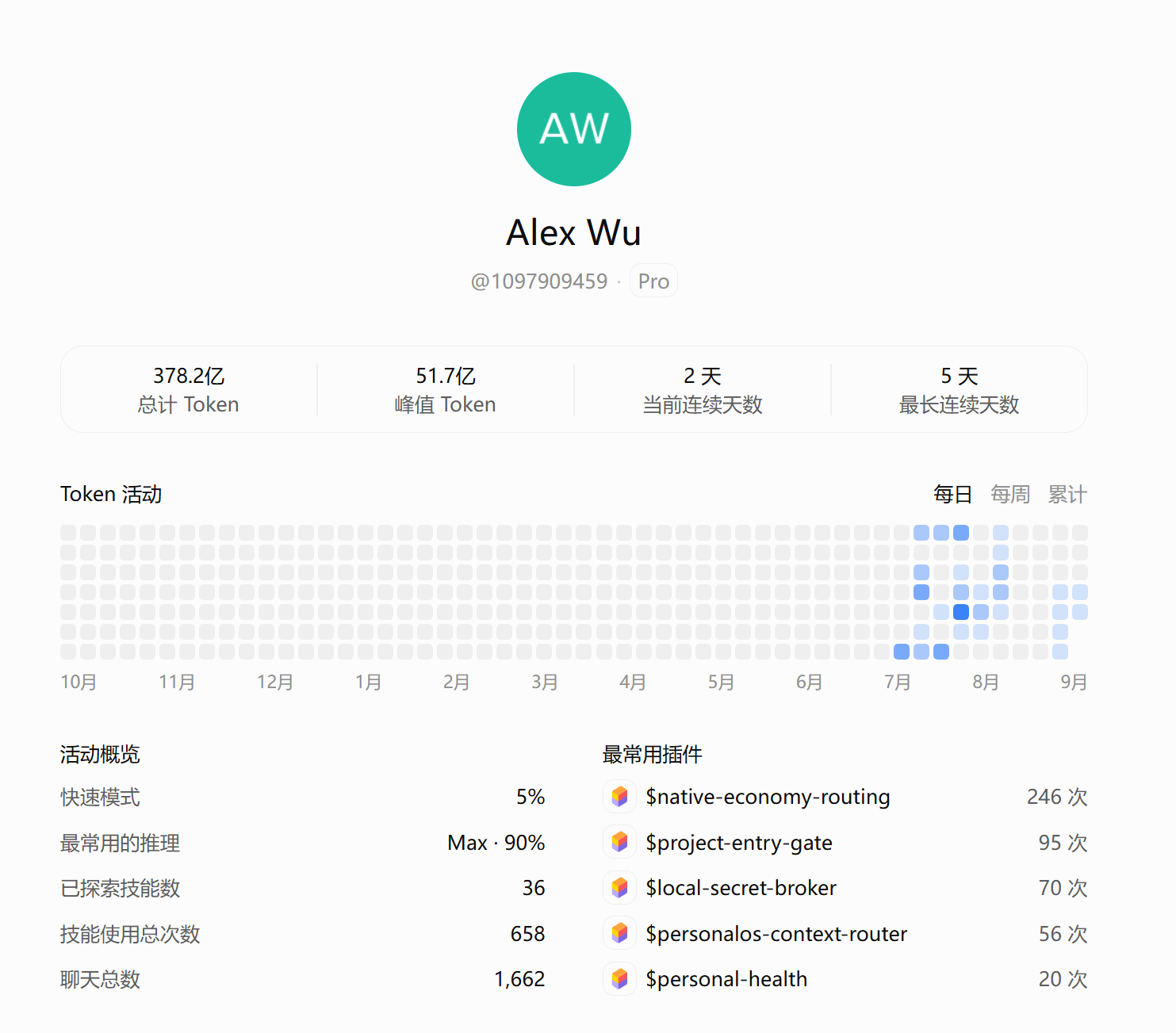Viewport: 1176px width, 1033px height.
Task: Open the $project-entry-gate plugin name
Action: tap(739, 843)
